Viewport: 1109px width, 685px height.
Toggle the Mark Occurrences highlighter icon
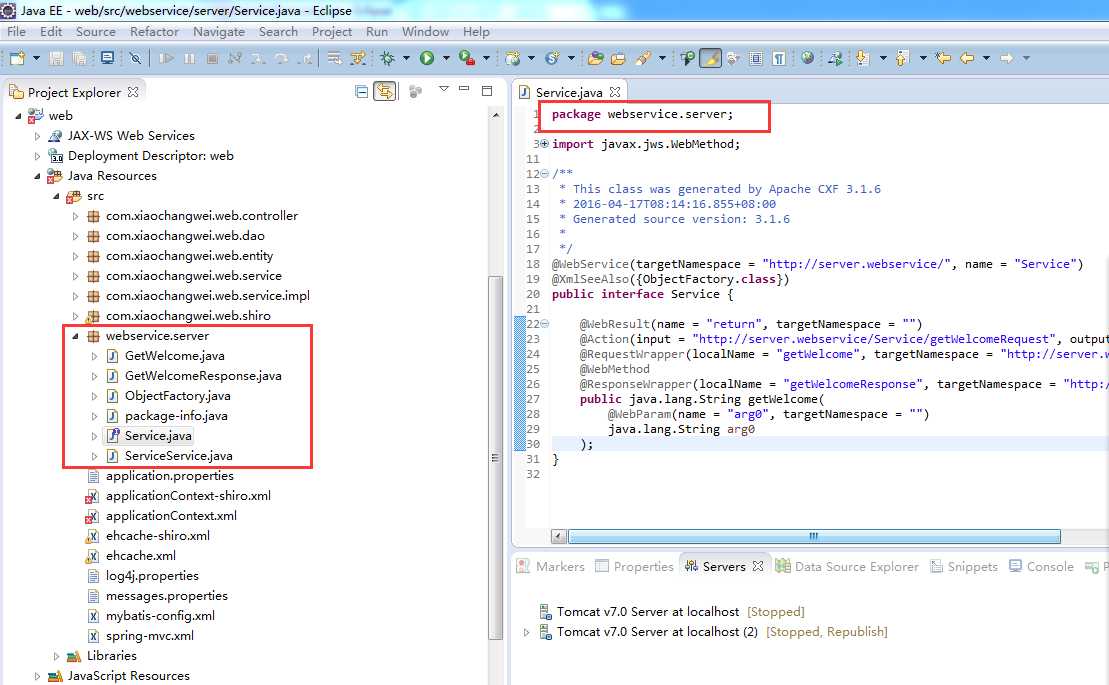[710, 58]
